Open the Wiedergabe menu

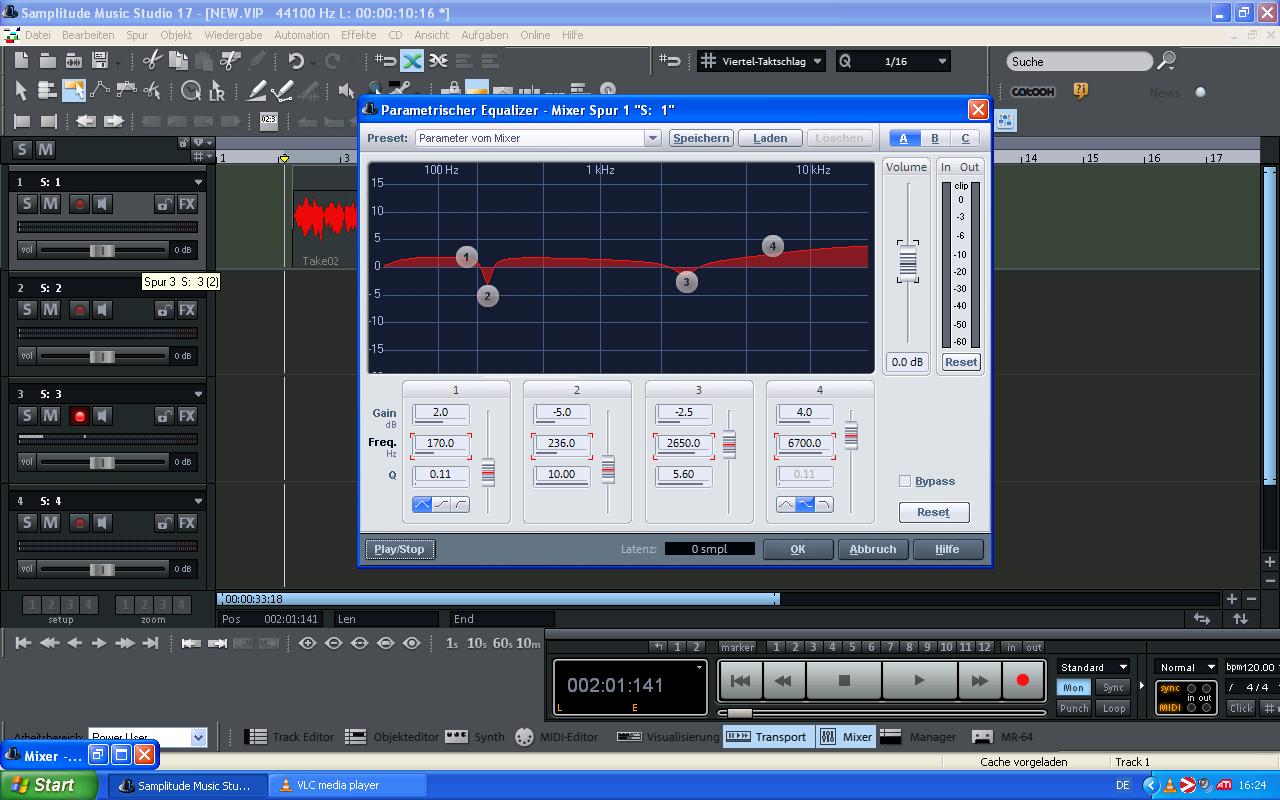pos(233,34)
